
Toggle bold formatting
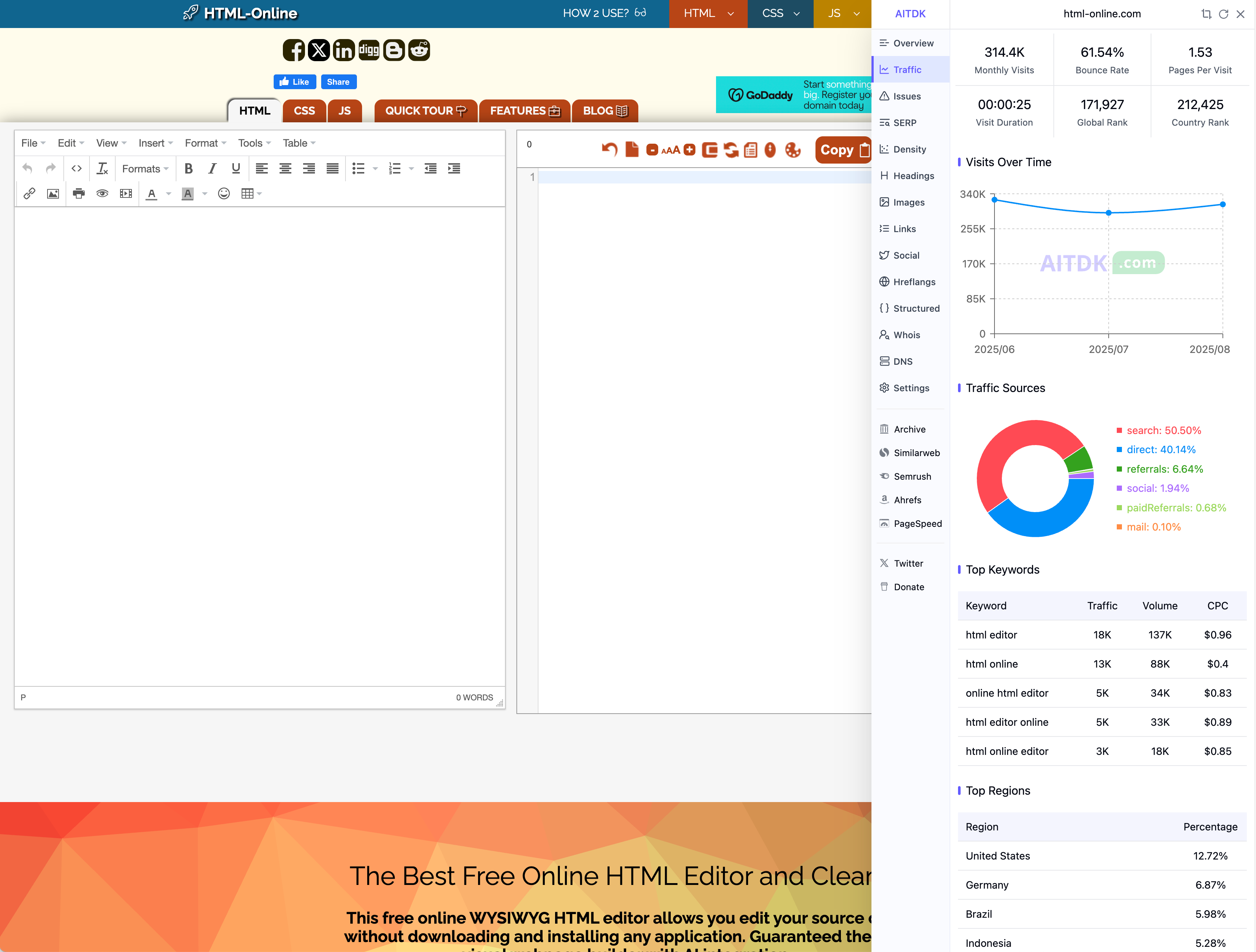click(189, 169)
